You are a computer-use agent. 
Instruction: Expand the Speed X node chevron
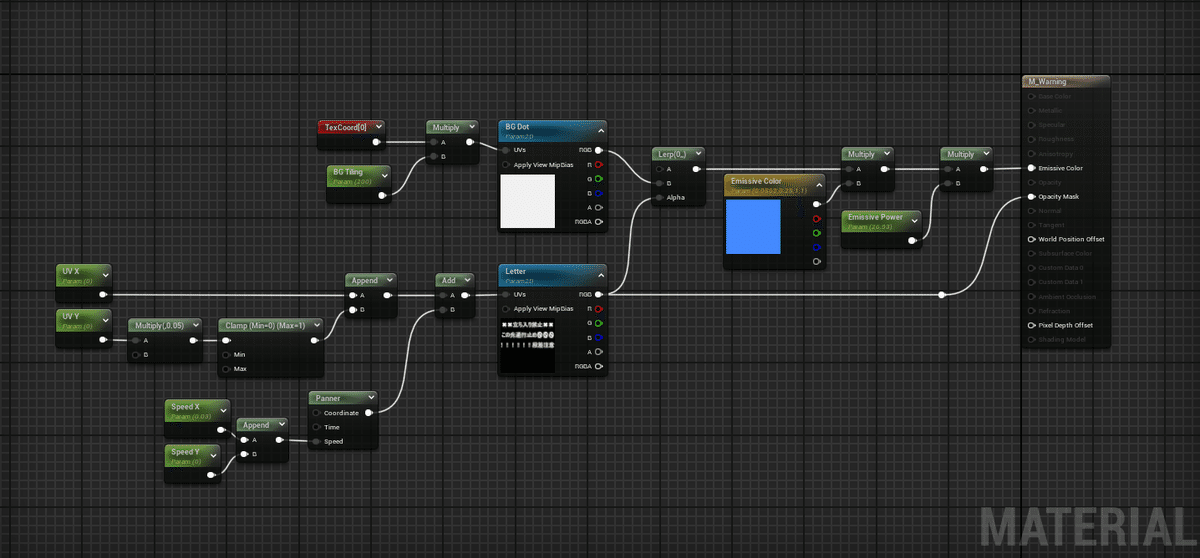(222, 409)
